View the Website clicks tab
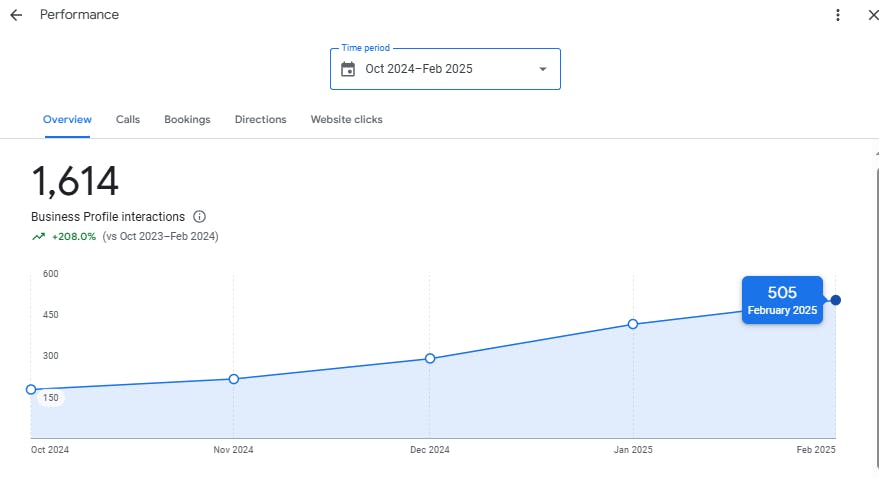879x478 pixels. [346, 120]
